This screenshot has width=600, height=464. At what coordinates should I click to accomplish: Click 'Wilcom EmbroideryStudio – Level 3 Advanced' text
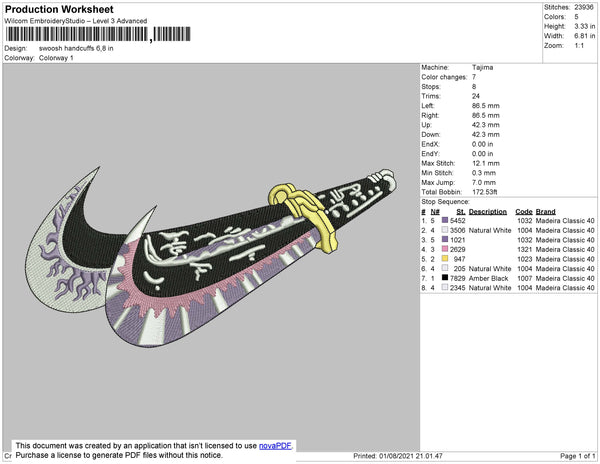click(x=76, y=21)
